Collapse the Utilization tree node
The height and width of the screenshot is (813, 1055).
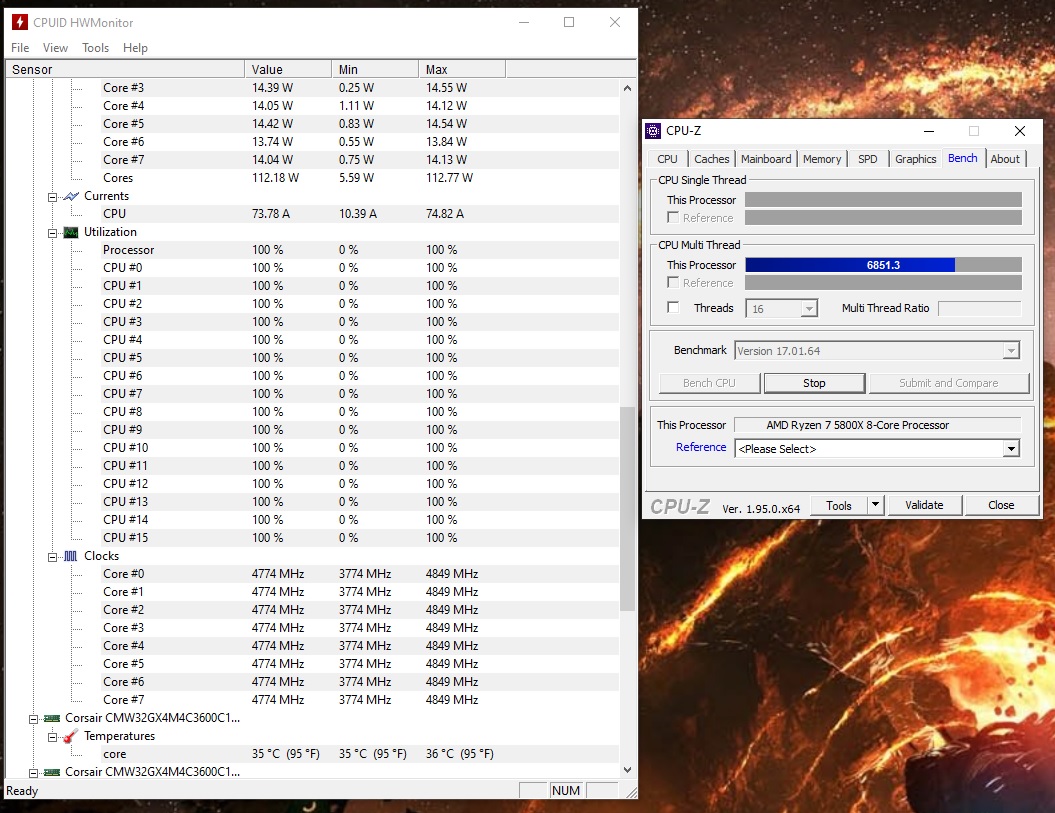point(52,233)
